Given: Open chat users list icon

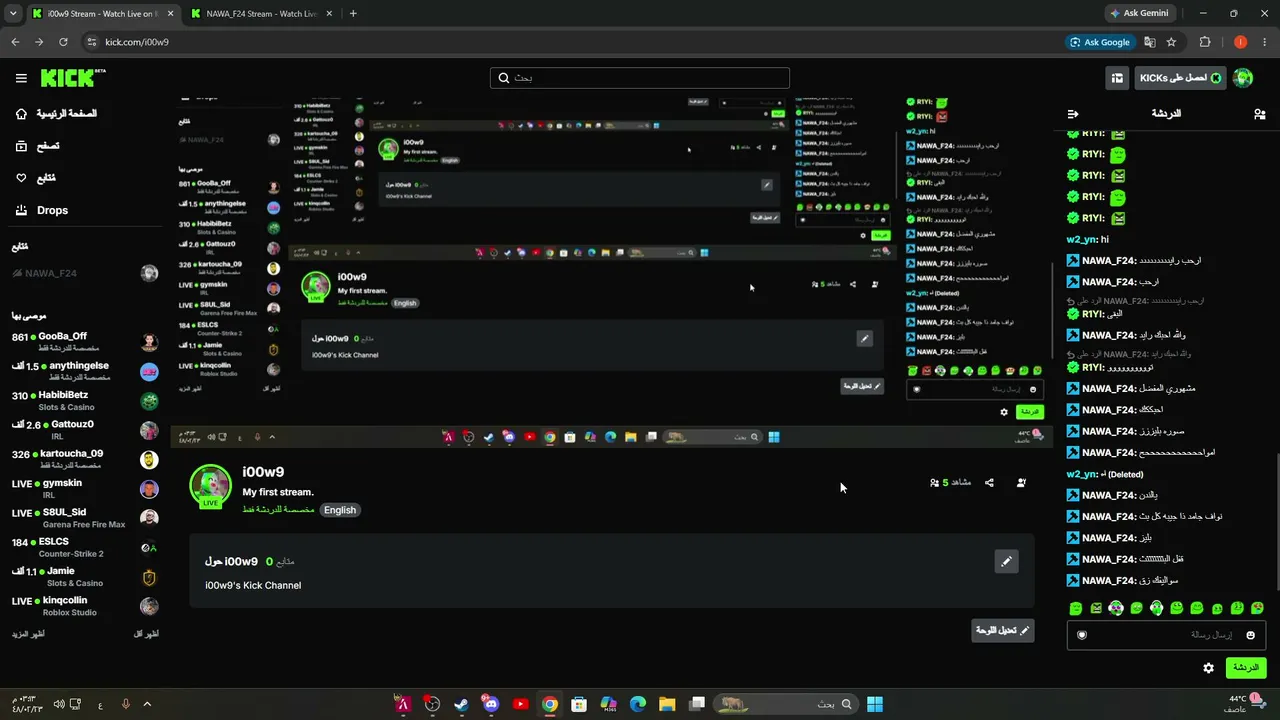Looking at the screenshot, I should (1259, 114).
